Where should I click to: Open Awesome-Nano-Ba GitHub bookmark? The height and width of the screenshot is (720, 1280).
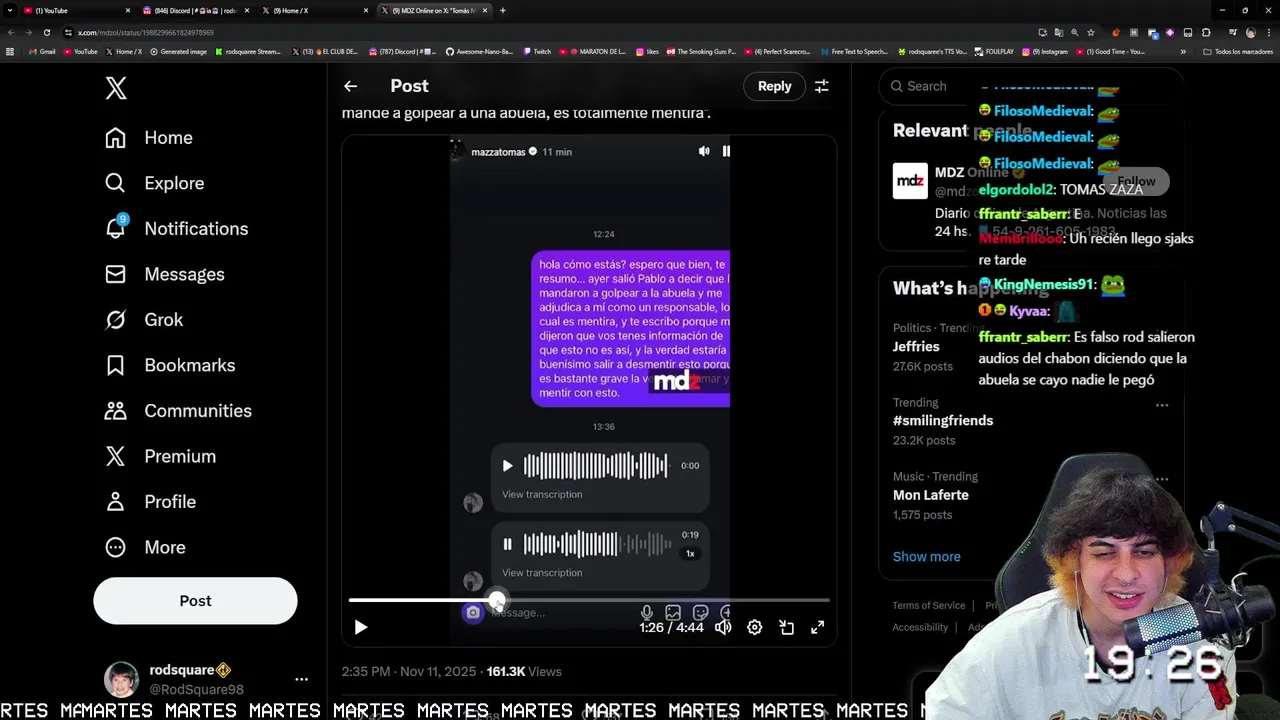point(479,51)
